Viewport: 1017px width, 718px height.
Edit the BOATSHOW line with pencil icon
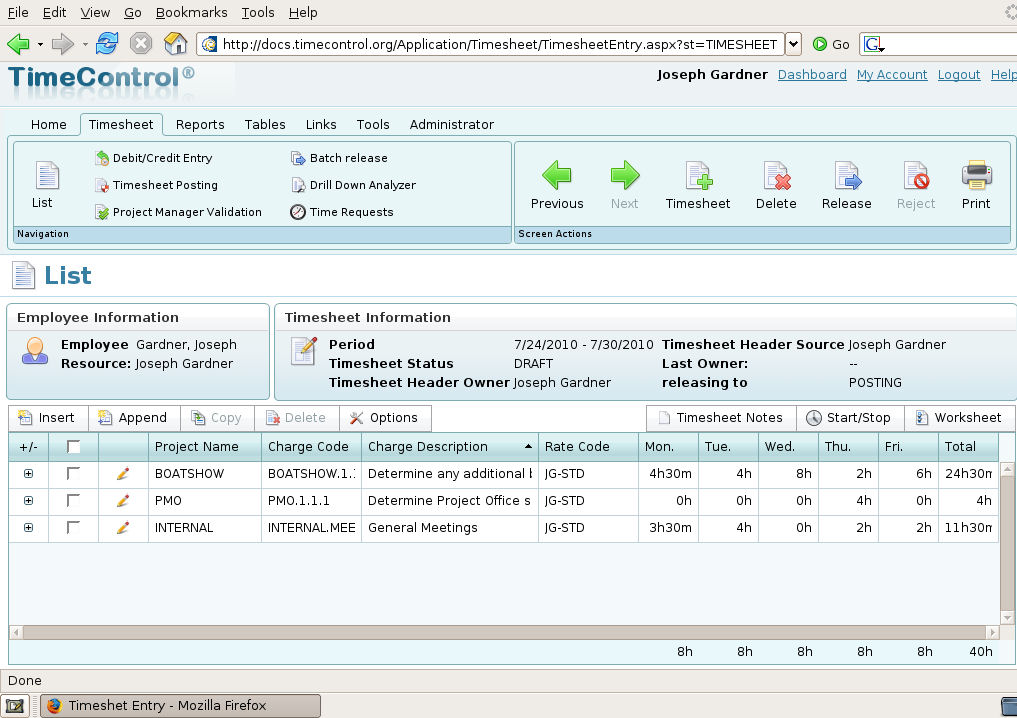[x=123, y=474]
